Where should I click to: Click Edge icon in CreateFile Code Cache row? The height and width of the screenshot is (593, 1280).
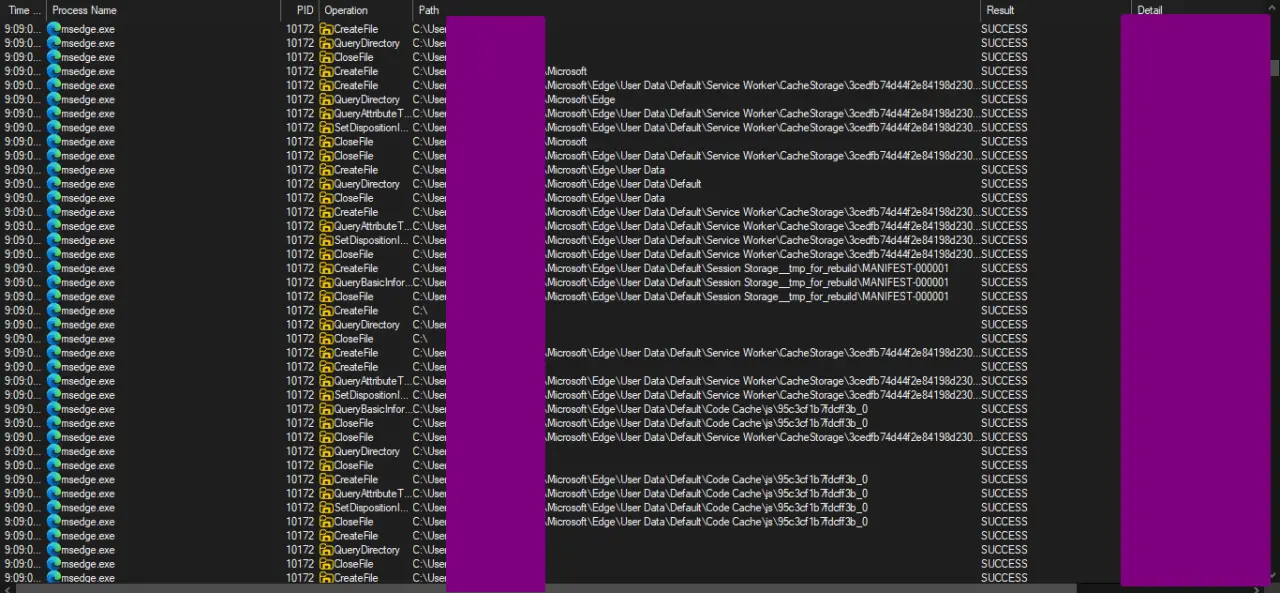point(54,480)
